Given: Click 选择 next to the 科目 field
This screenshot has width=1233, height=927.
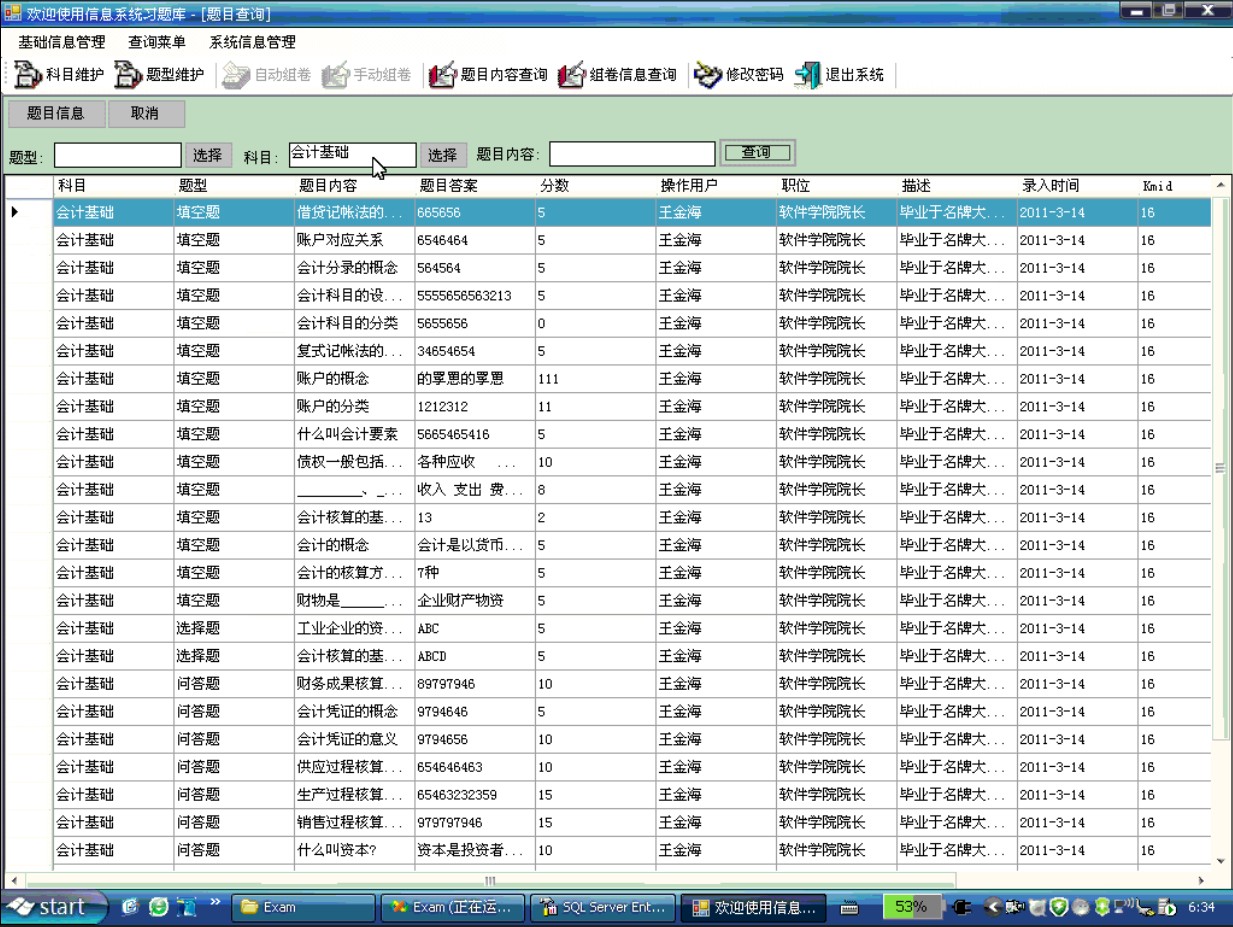Looking at the screenshot, I should [x=443, y=155].
